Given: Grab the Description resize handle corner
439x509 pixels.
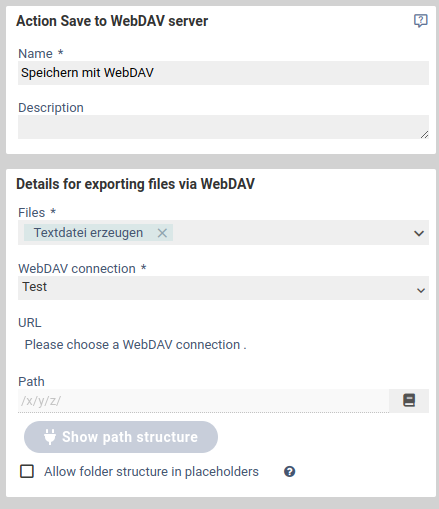Looking at the screenshot, I should point(424,135).
